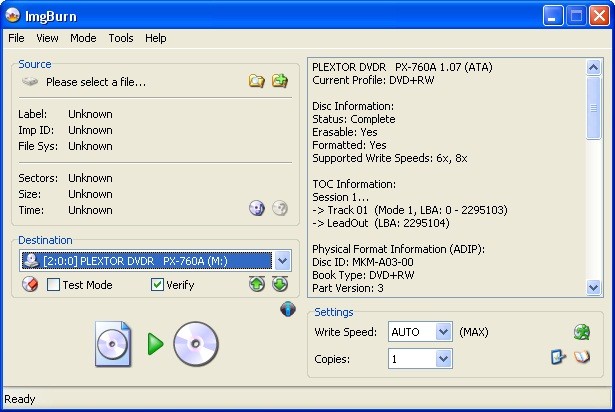Image resolution: width=615 pixels, height=412 pixels.
Task: Expand the destination drive dropdown
Action: click(x=282, y=261)
